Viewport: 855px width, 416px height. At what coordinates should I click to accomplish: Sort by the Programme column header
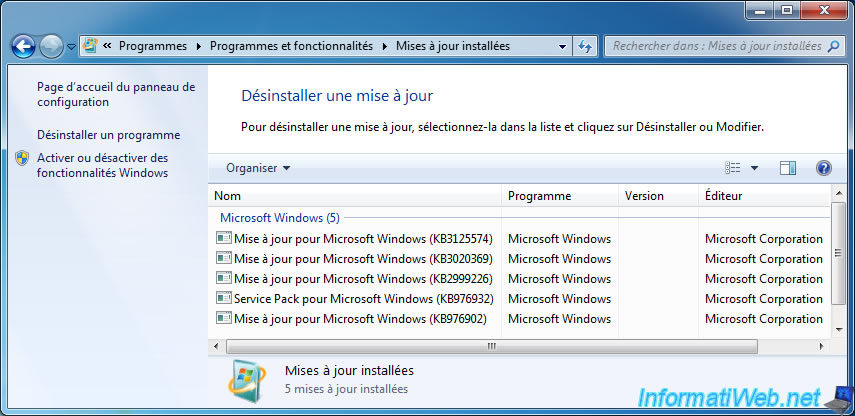[x=559, y=196]
